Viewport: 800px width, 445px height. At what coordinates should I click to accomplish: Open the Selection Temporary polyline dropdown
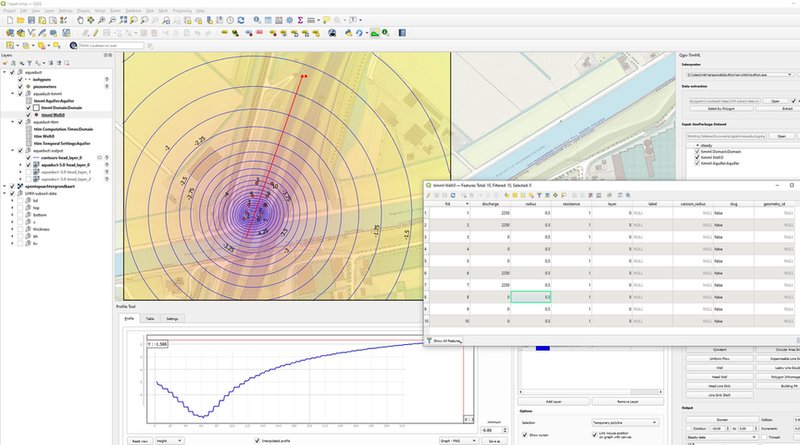click(624, 423)
